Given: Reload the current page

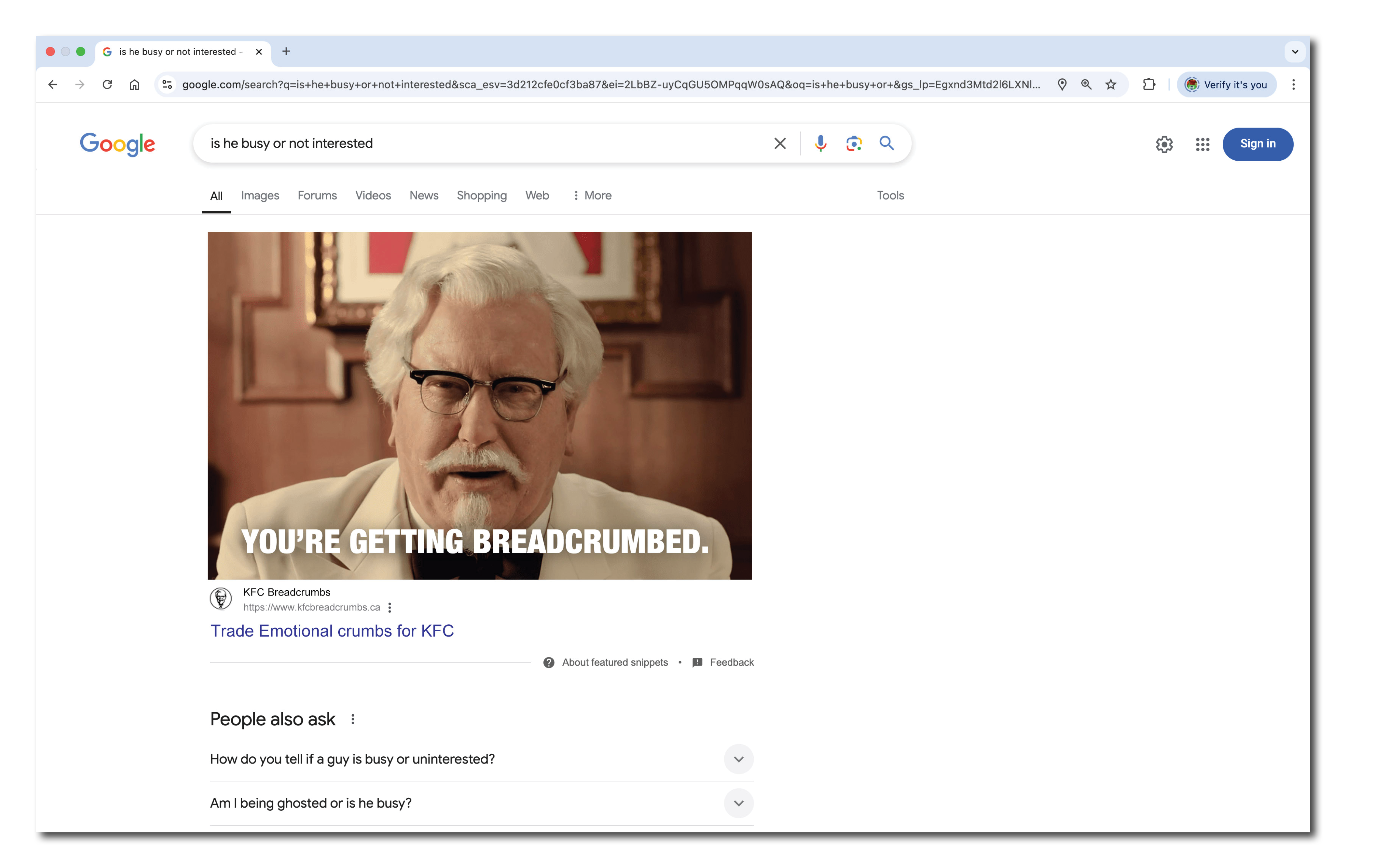Looking at the screenshot, I should [x=107, y=85].
